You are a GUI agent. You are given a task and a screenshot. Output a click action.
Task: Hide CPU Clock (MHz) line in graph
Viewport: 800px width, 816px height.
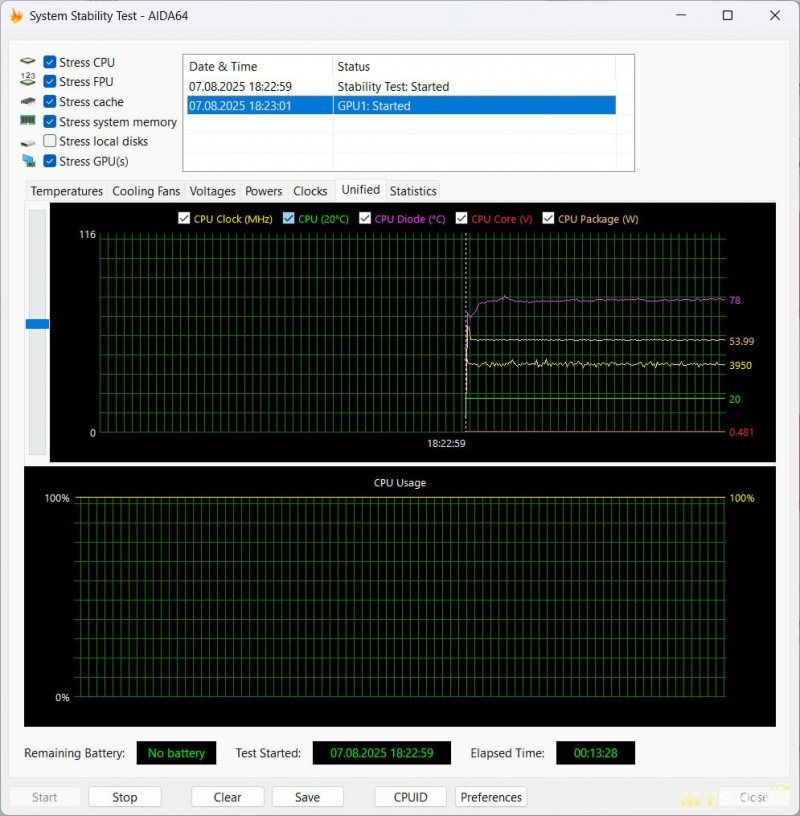(184, 219)
